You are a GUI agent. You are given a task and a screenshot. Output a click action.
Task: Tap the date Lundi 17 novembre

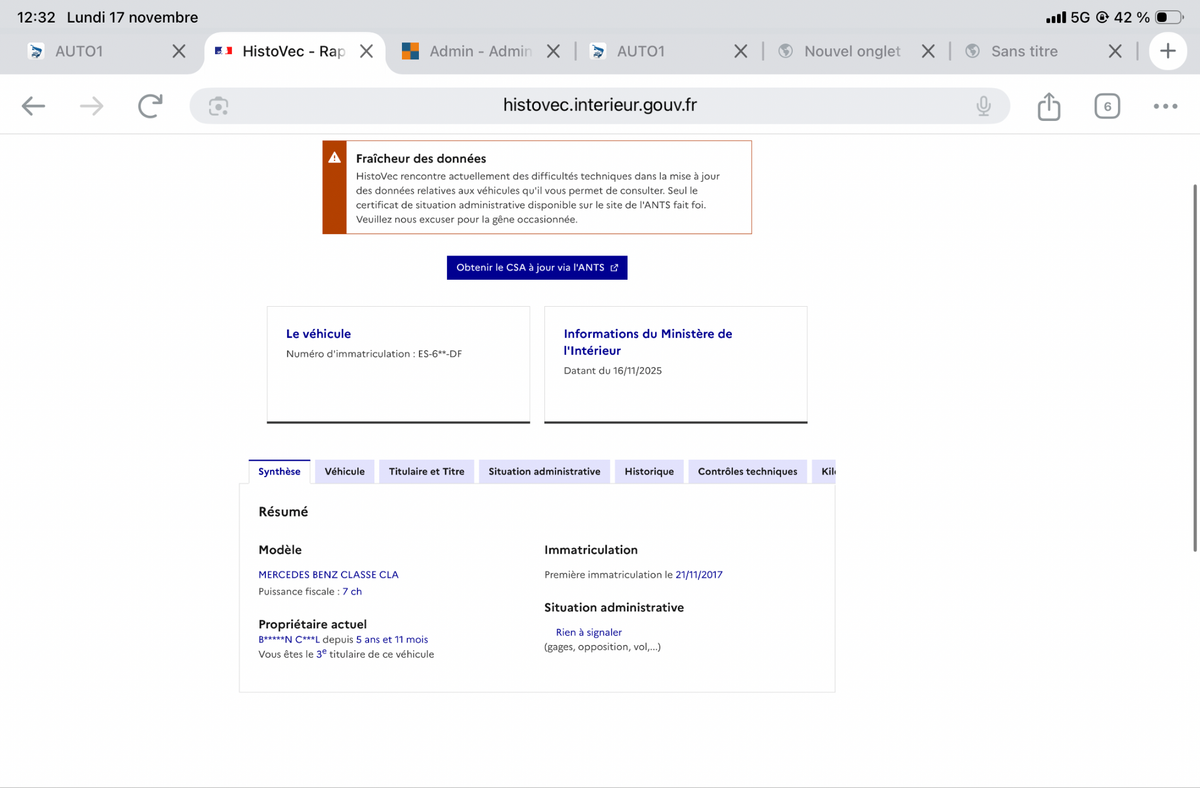tap(132, 17)
